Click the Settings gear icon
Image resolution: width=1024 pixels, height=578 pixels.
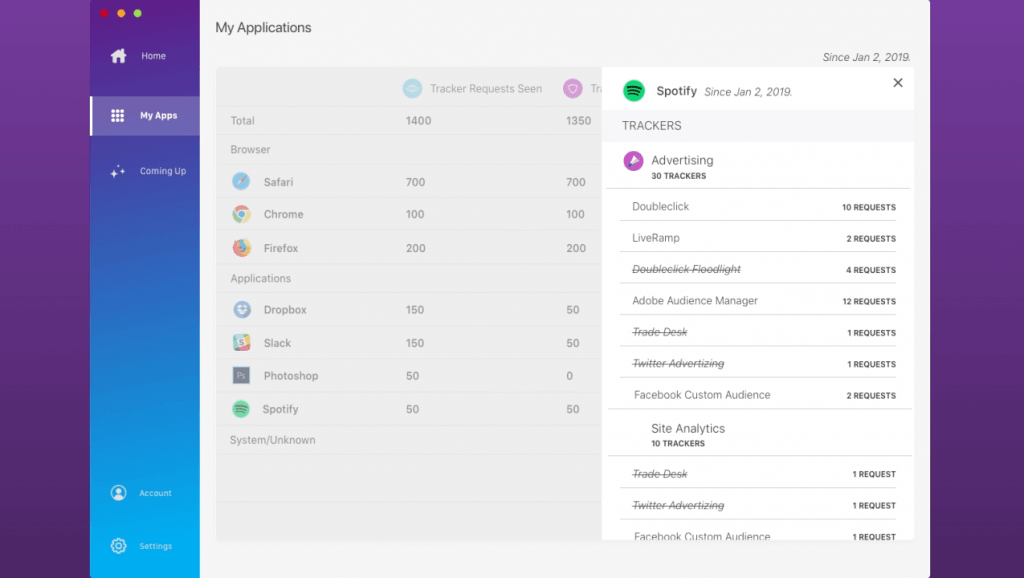[118, 545]
